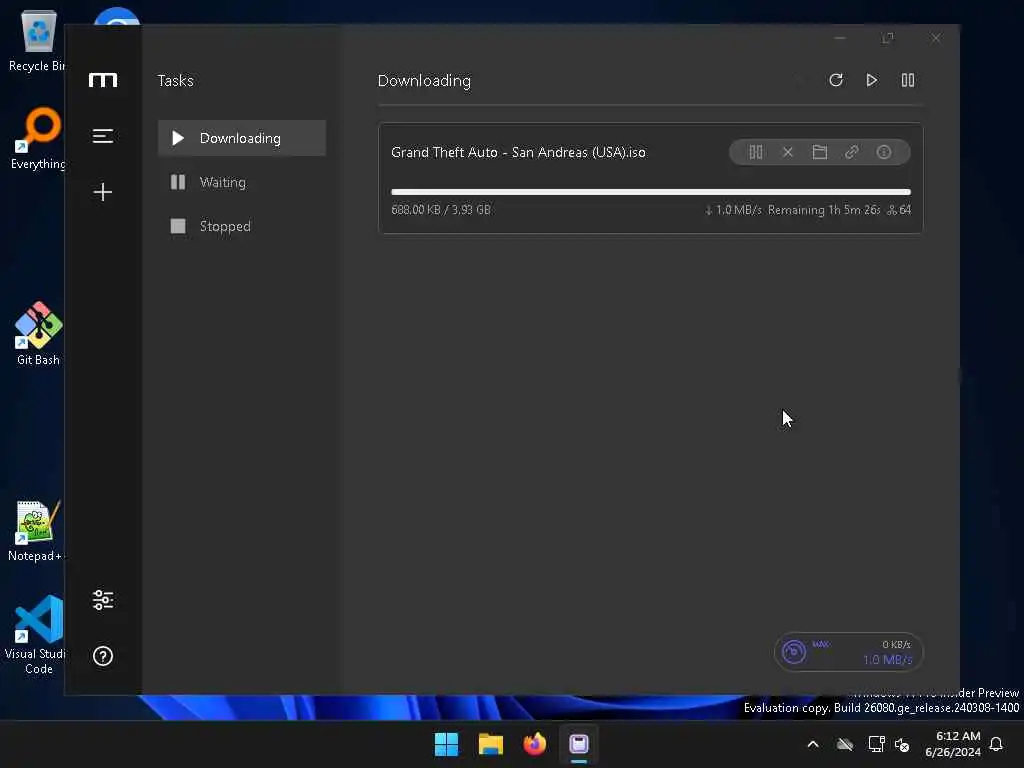This screenshot has width=1024, height=768.
Task: Minimize the Motrix window
Action: click(x=840, y=39)
